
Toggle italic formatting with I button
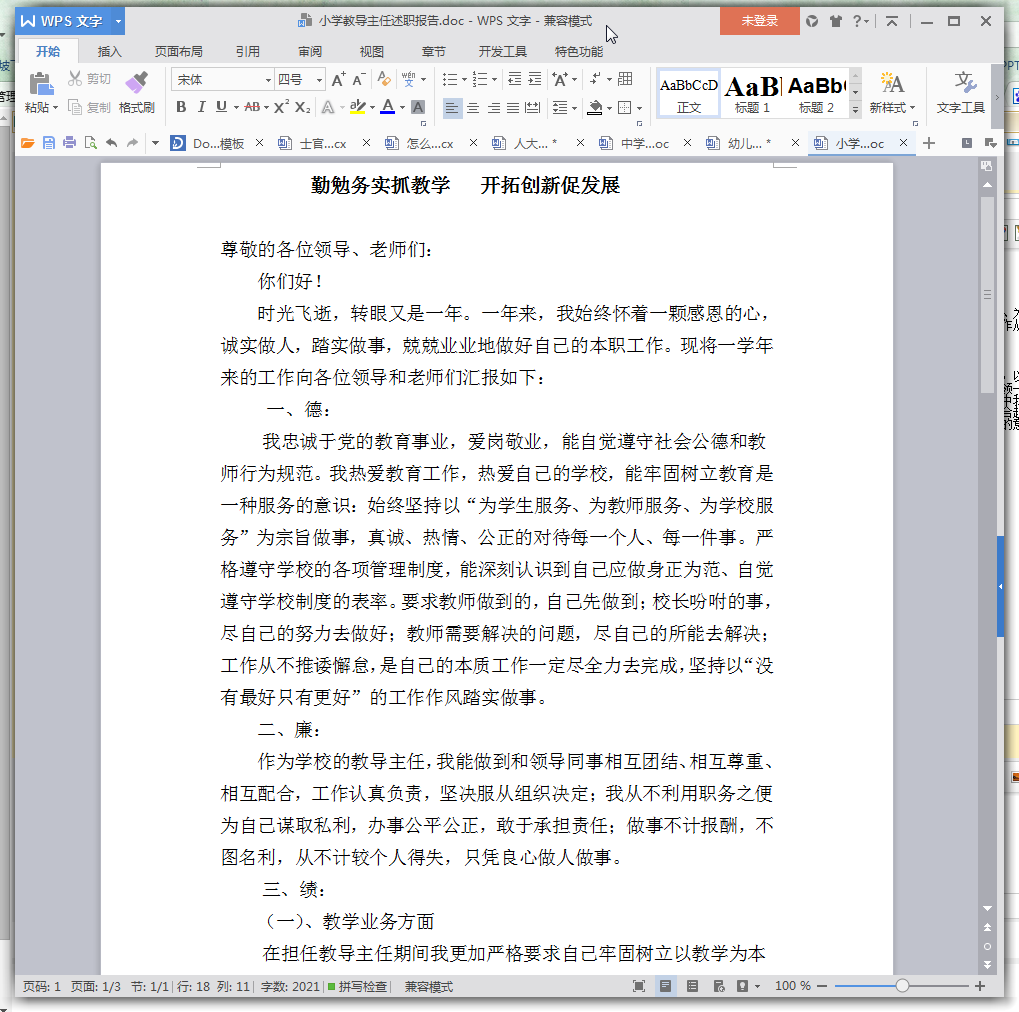click(201, 107)
